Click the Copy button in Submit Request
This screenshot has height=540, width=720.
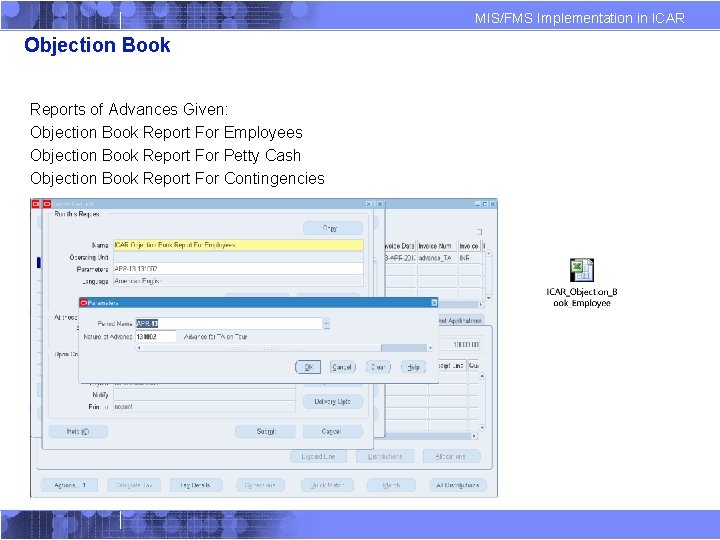[333, 228]
